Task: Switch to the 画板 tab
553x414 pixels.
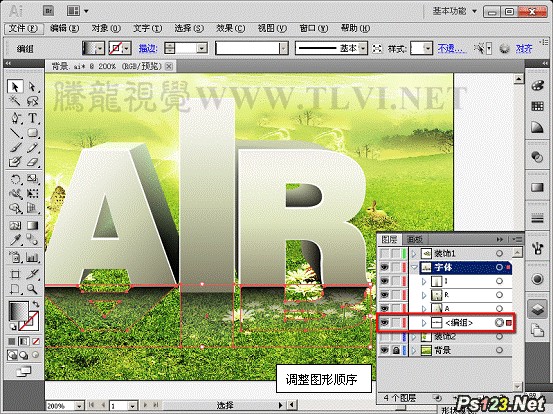Action: click(x=414, y=239)
